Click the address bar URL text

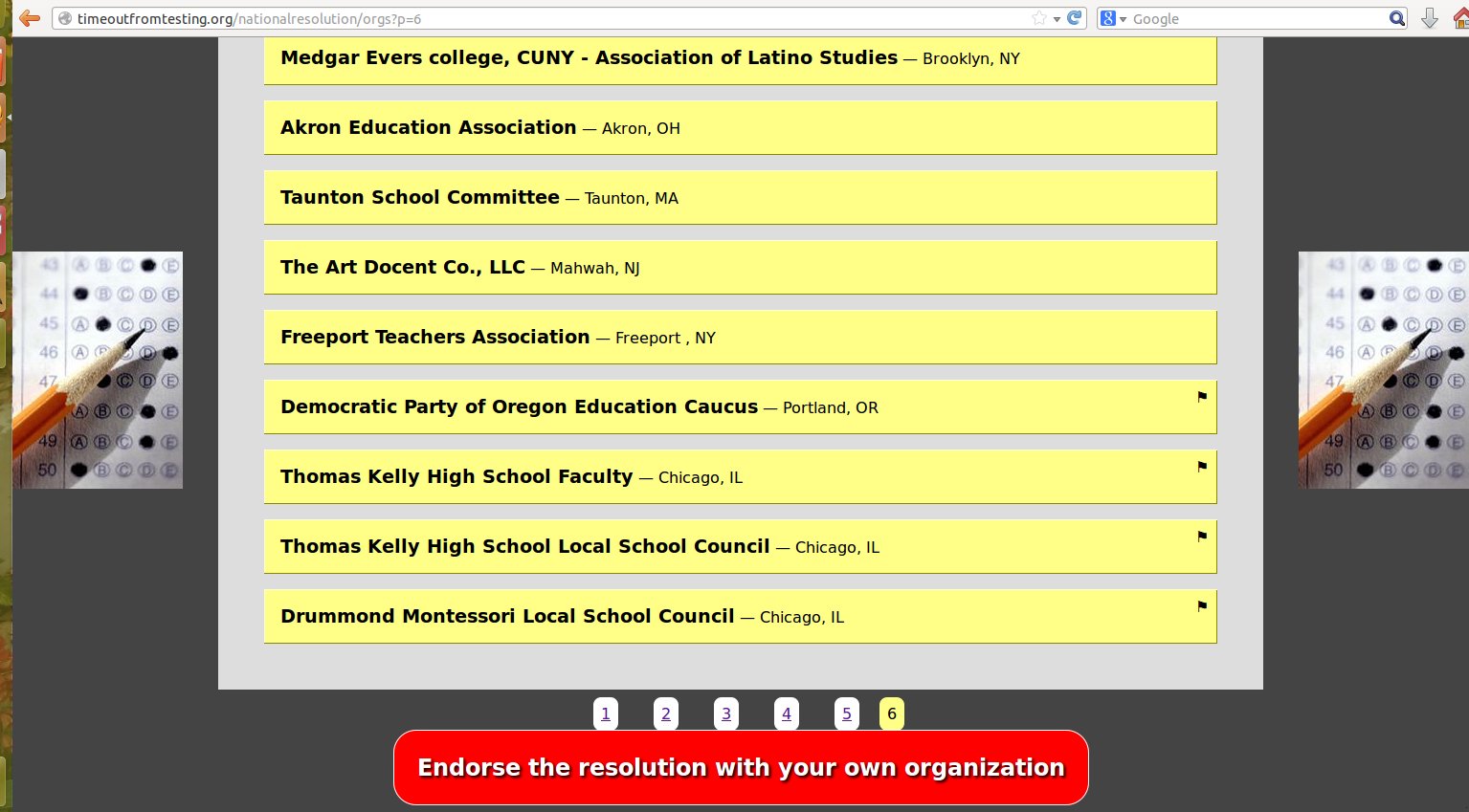pos(249,19)
